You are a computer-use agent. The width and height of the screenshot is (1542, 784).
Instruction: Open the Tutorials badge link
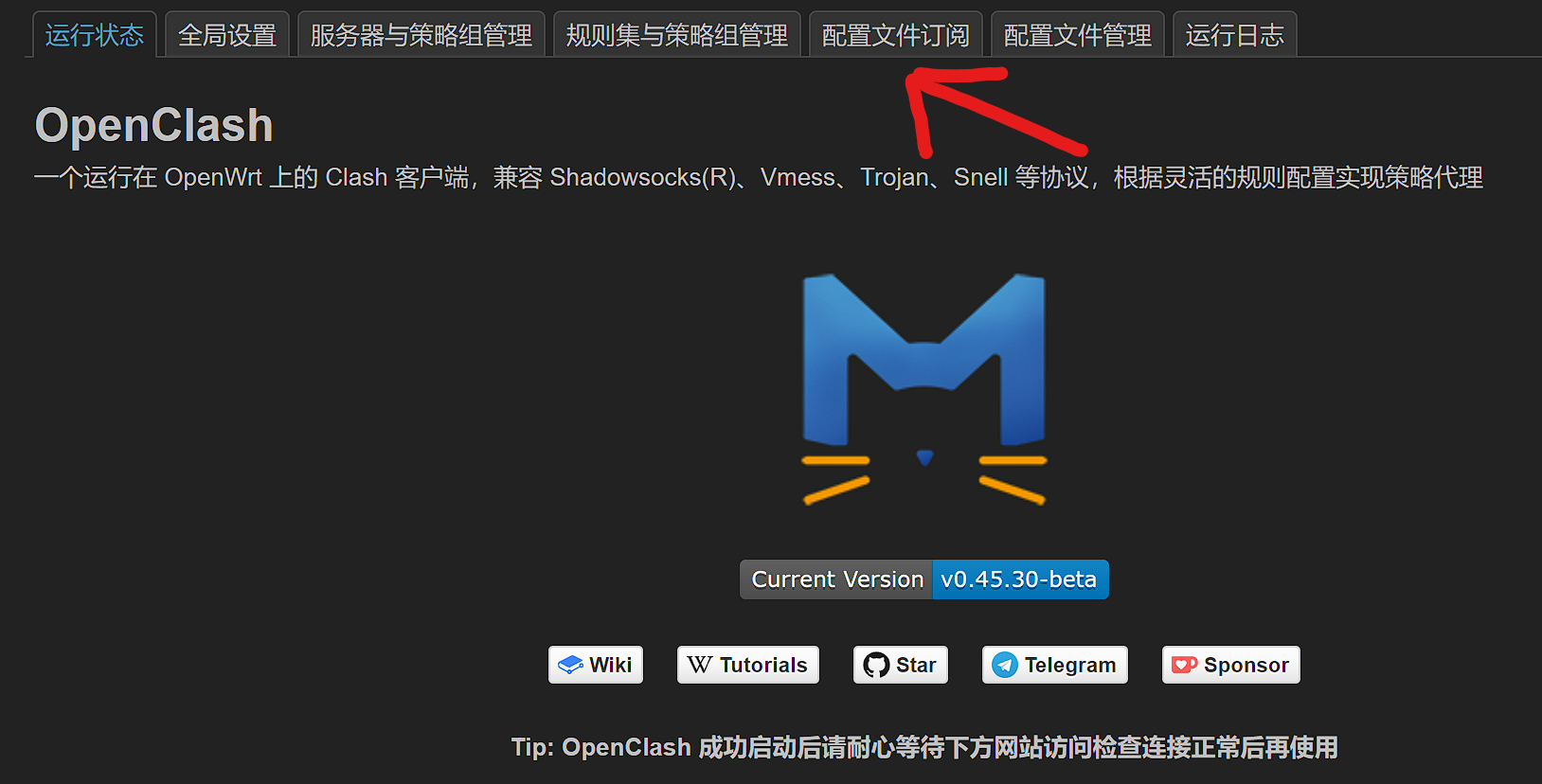point(748,665)
